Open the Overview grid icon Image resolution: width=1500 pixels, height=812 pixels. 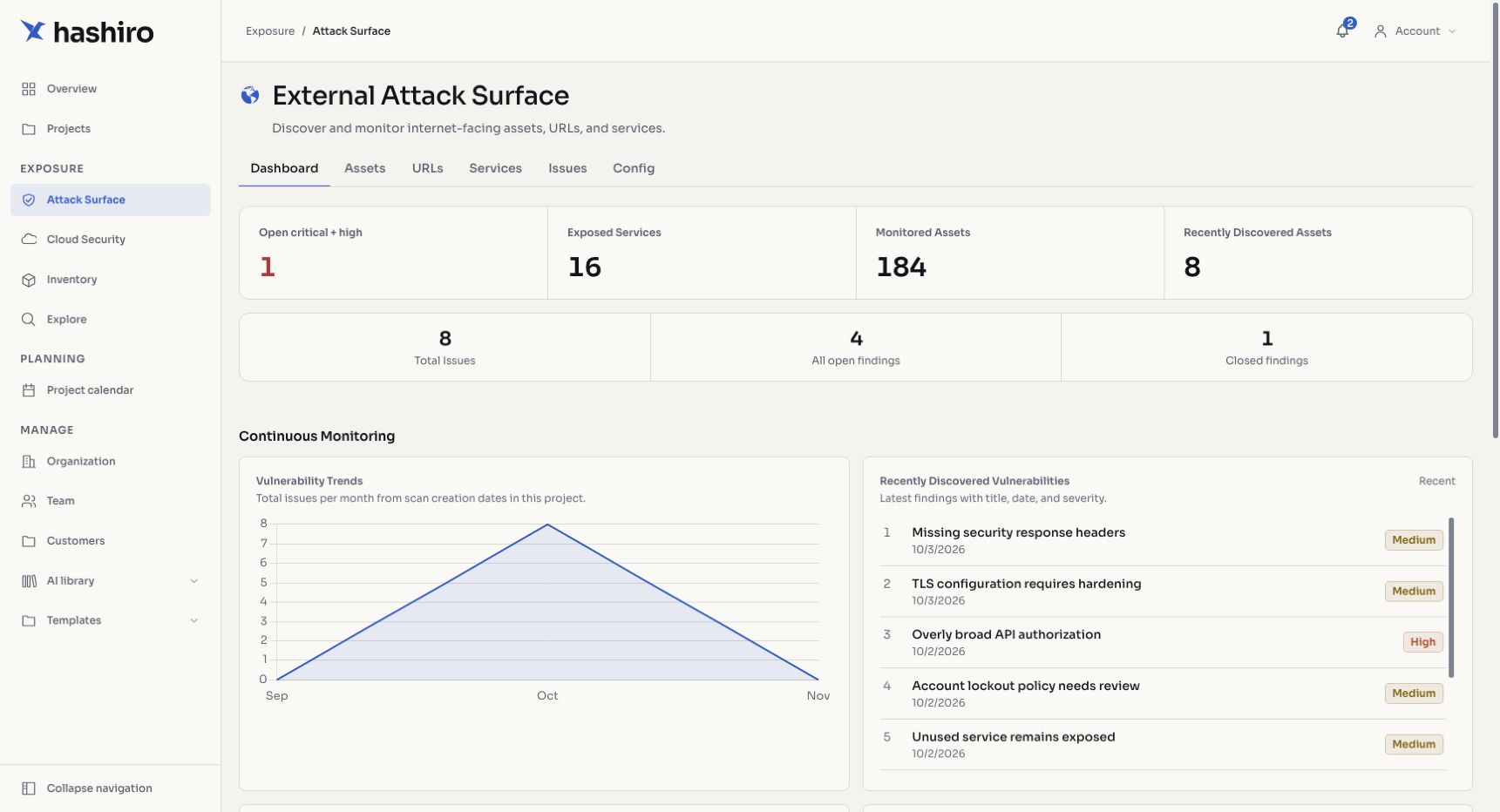pos(29,89)
